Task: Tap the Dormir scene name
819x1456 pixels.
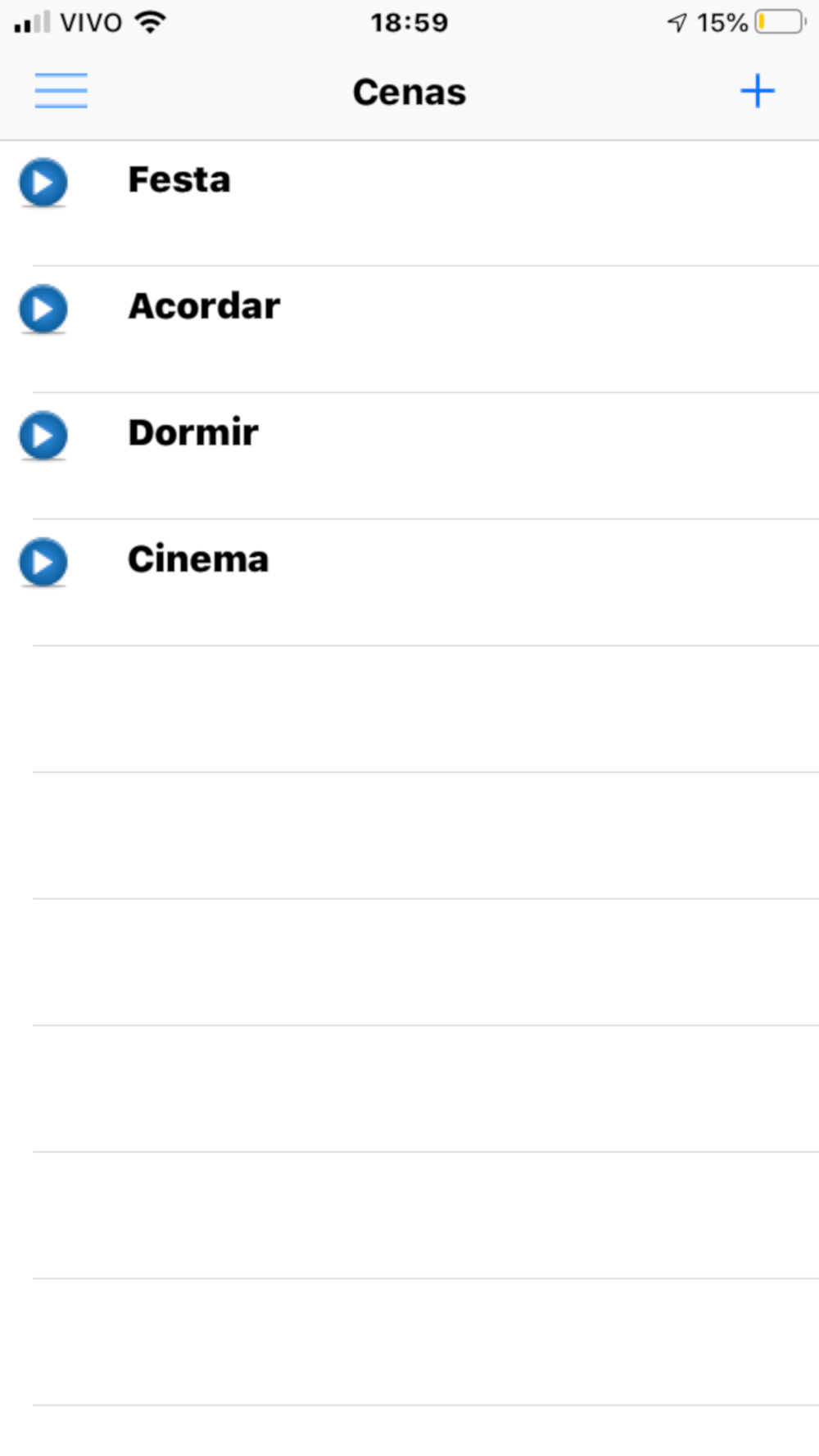Action: tap(193, 432)
